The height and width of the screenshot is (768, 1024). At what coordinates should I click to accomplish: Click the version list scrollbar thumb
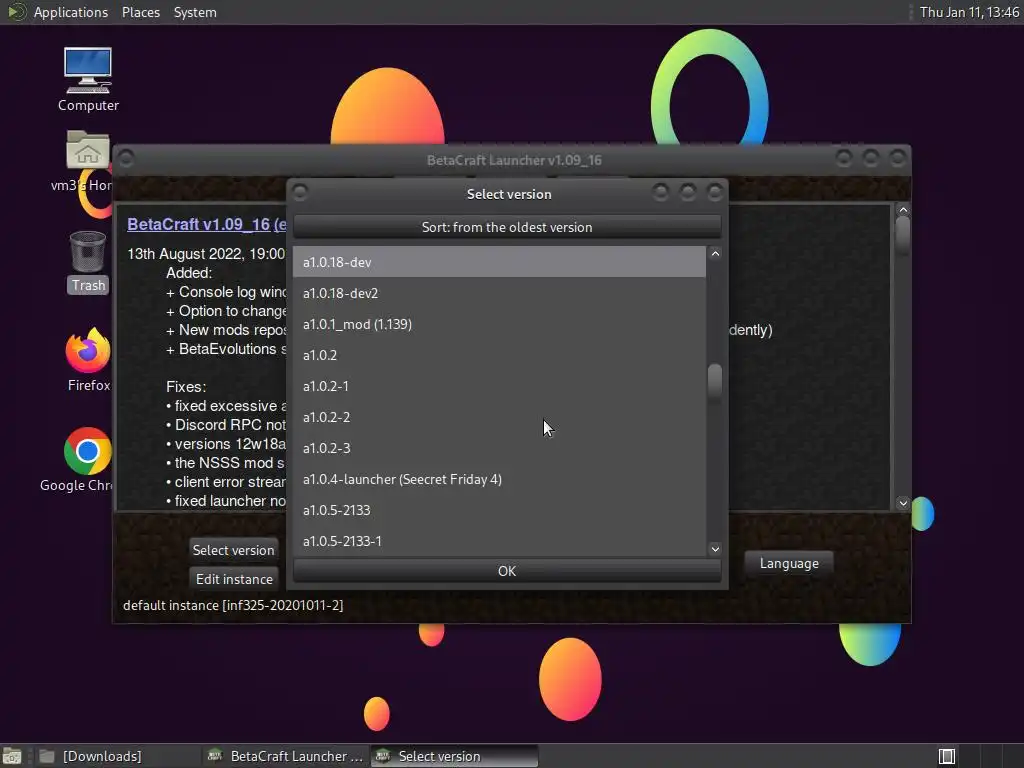pyautogui.click(x=715, y=381)
